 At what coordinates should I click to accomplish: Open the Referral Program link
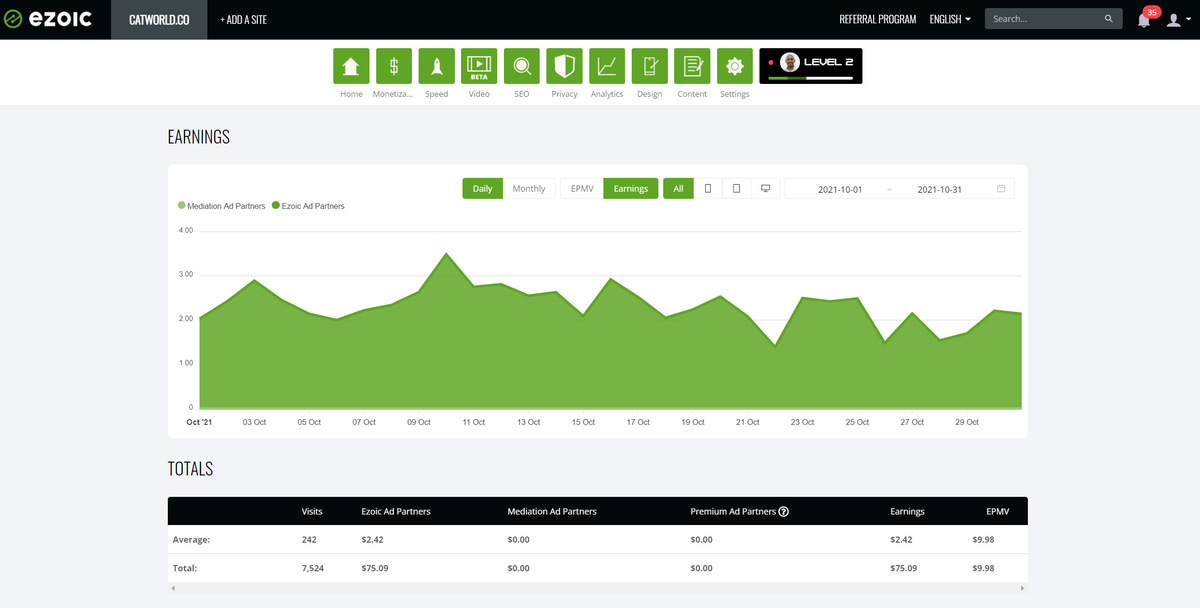[x=877, y=19]
